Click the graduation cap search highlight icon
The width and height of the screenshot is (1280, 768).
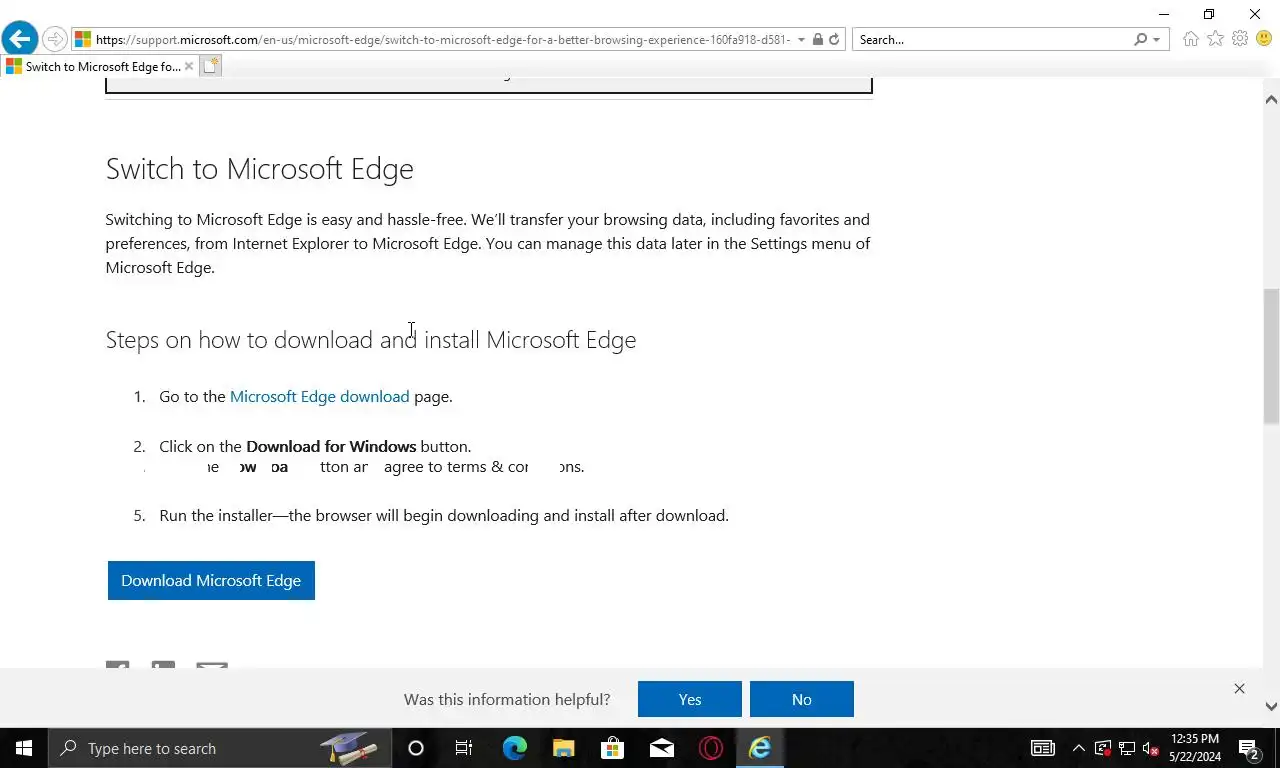click(x=349, y=748)
